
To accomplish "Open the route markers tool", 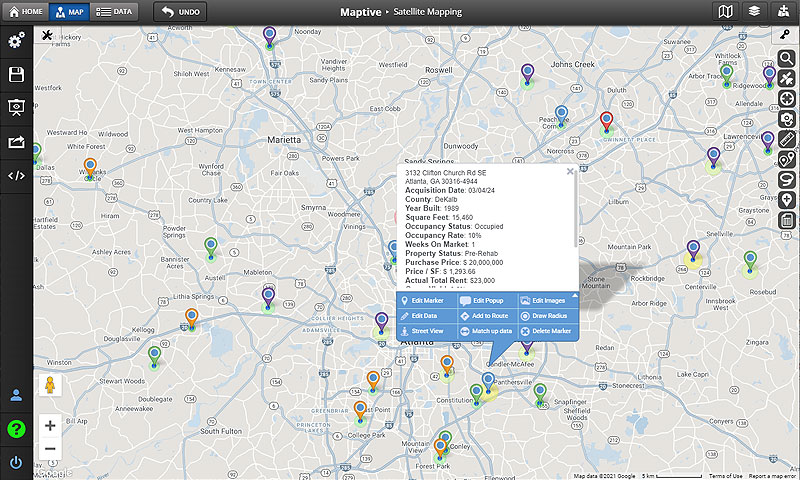I will pyautogui.click(x=787, y=159).
